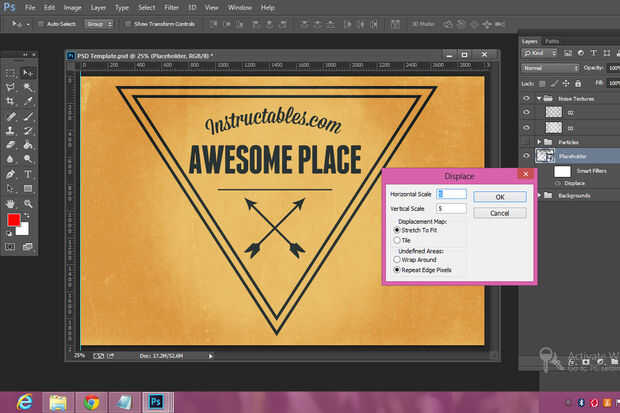Open Photoshop from the Windows taskbar

(x=157, y=400)
